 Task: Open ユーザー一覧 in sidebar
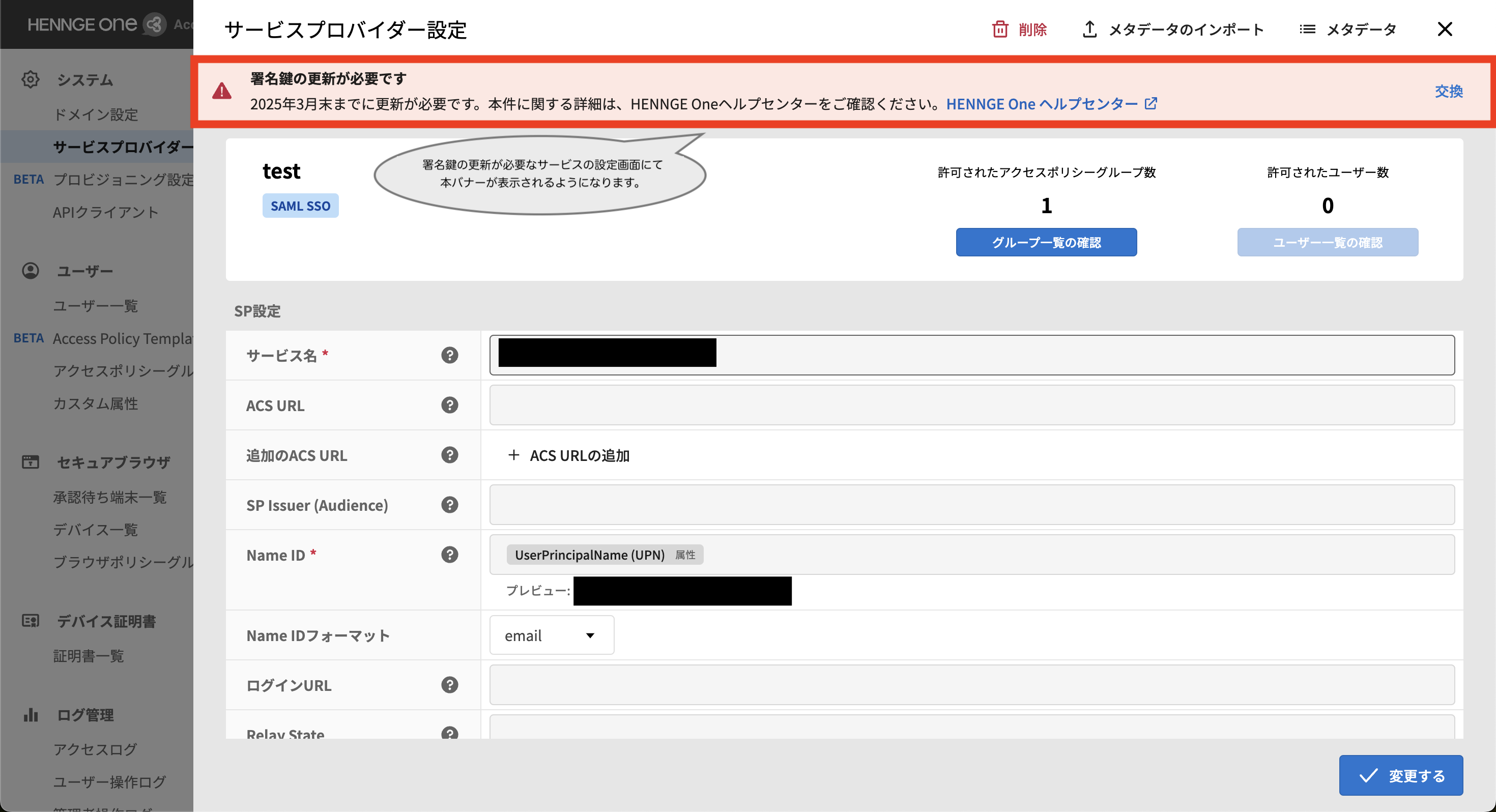[96, 306]
